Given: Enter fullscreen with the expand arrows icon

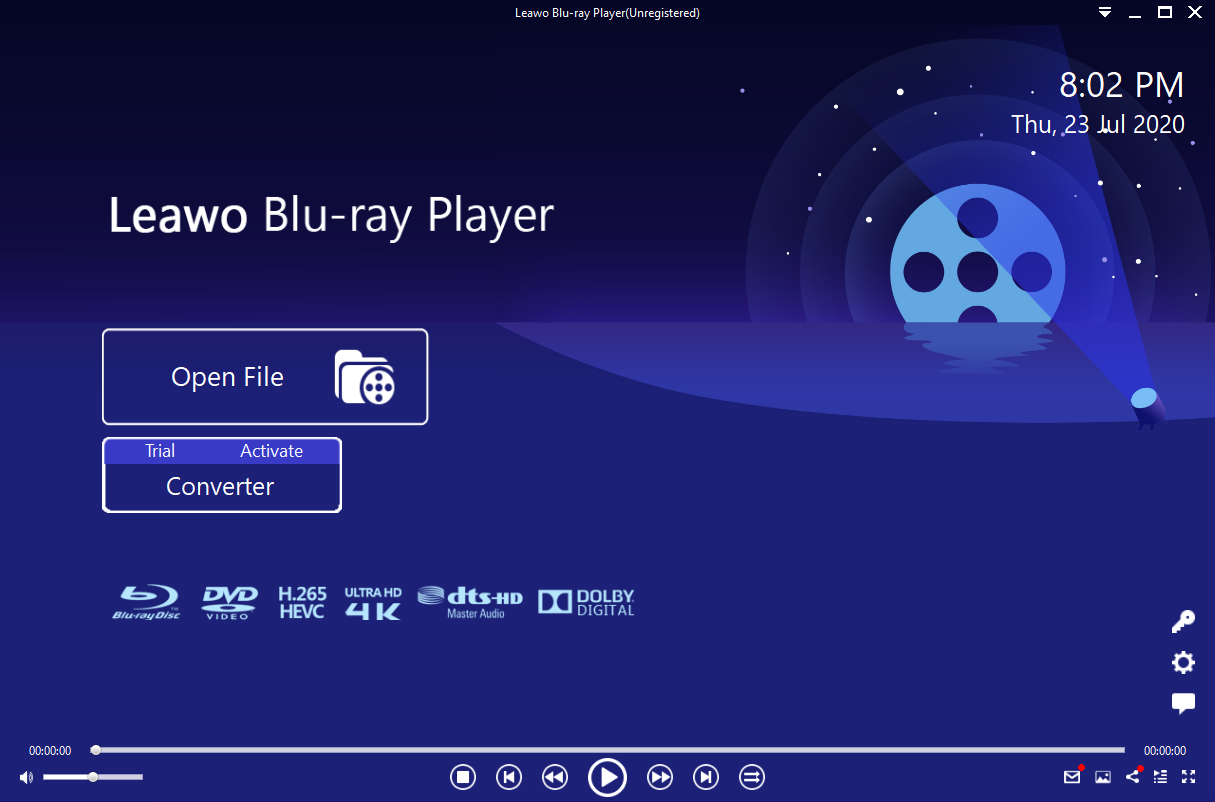Looking at the screenshot, I should pyautogui.click(x=1189, y=777).
